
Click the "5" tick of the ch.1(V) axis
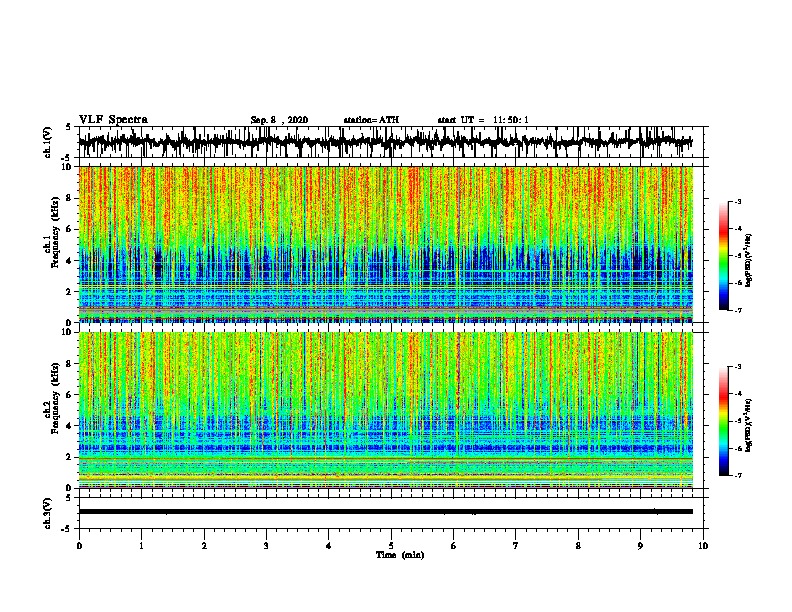69,127
